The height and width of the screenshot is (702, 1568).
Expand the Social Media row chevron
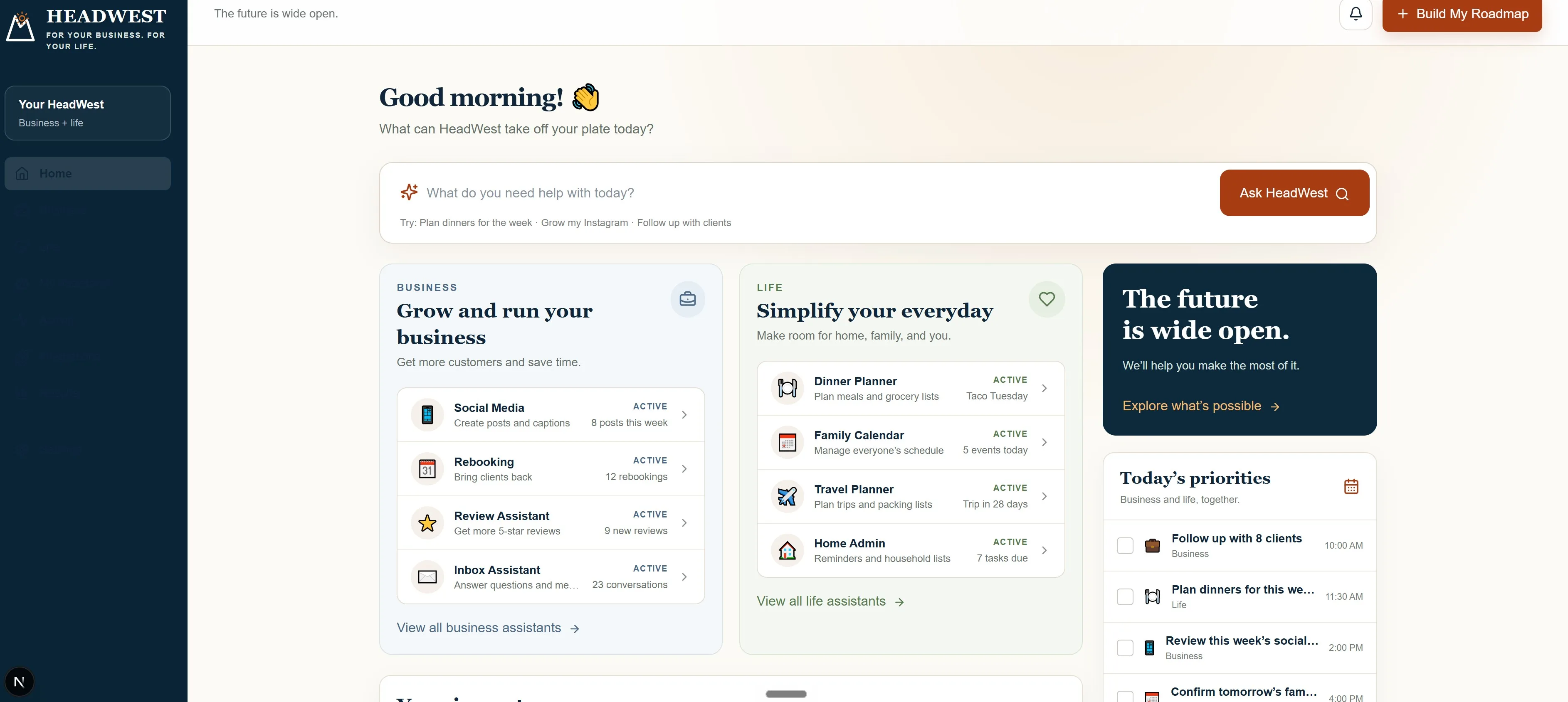tap(684, 415)
